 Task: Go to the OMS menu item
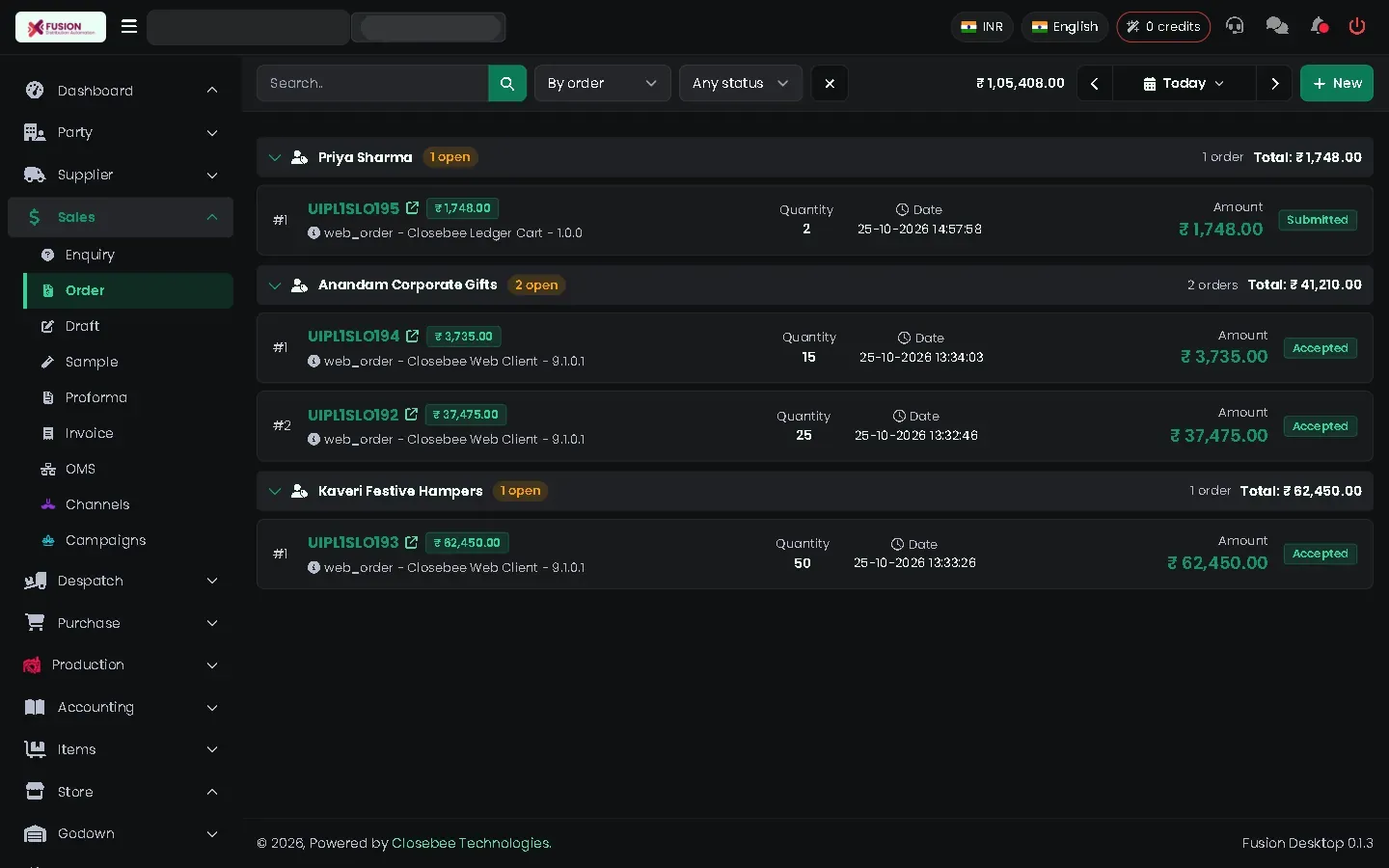[x=128, y=469]
